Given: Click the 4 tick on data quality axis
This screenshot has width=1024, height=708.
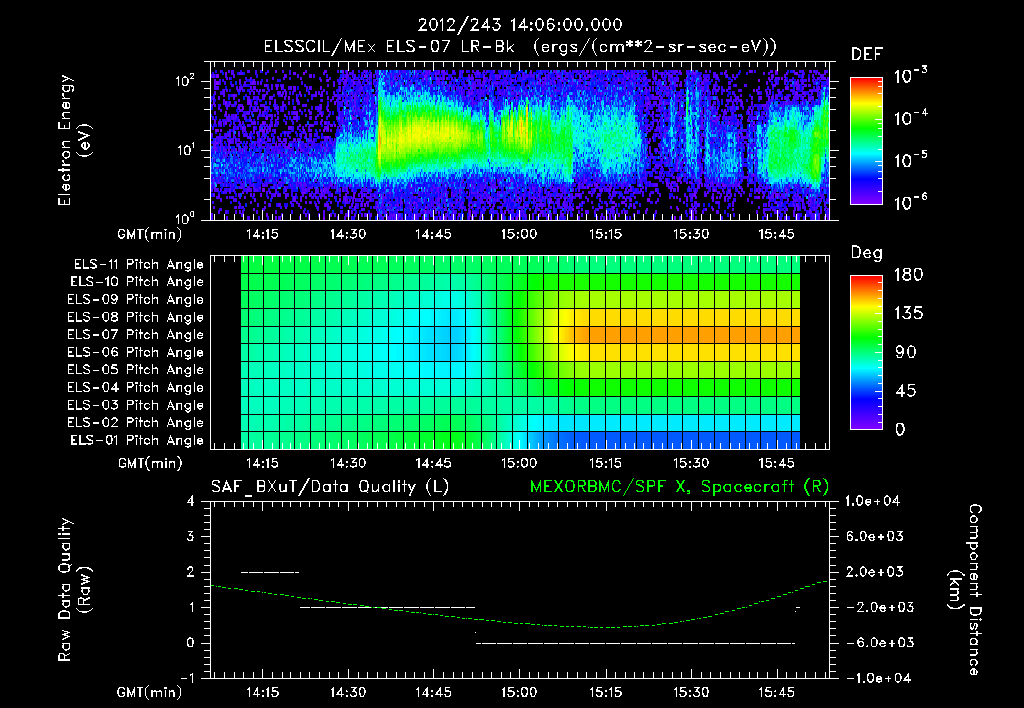Looking at the screenshot, I should point(190,501).
